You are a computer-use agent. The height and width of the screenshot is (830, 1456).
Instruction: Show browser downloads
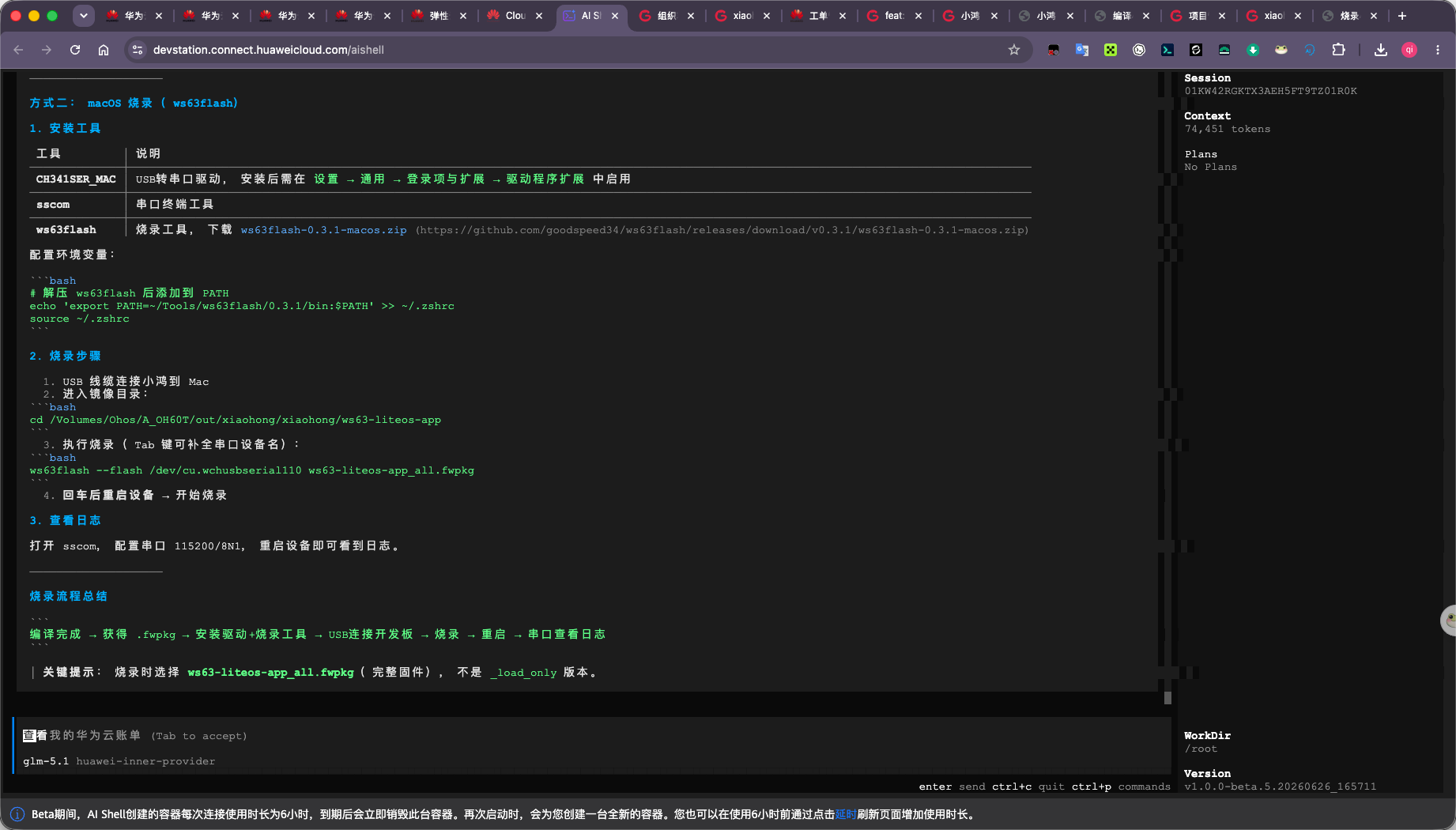[x=1381, y=50]
